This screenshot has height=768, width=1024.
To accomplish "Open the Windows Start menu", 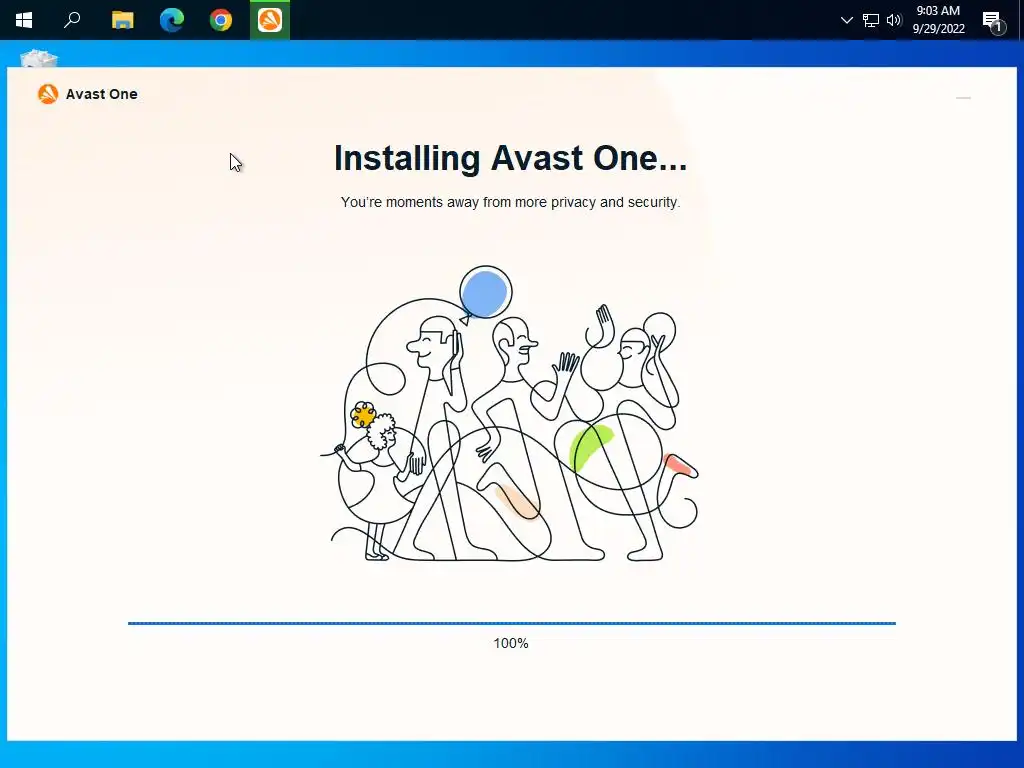I will (x=24, y=20).
